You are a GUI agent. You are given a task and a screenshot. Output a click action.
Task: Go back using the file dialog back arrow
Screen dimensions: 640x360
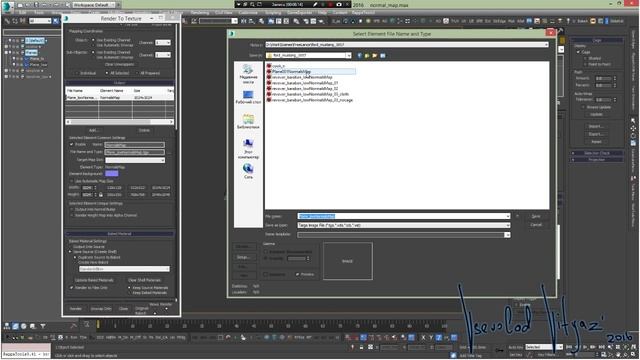click(359, 56)
